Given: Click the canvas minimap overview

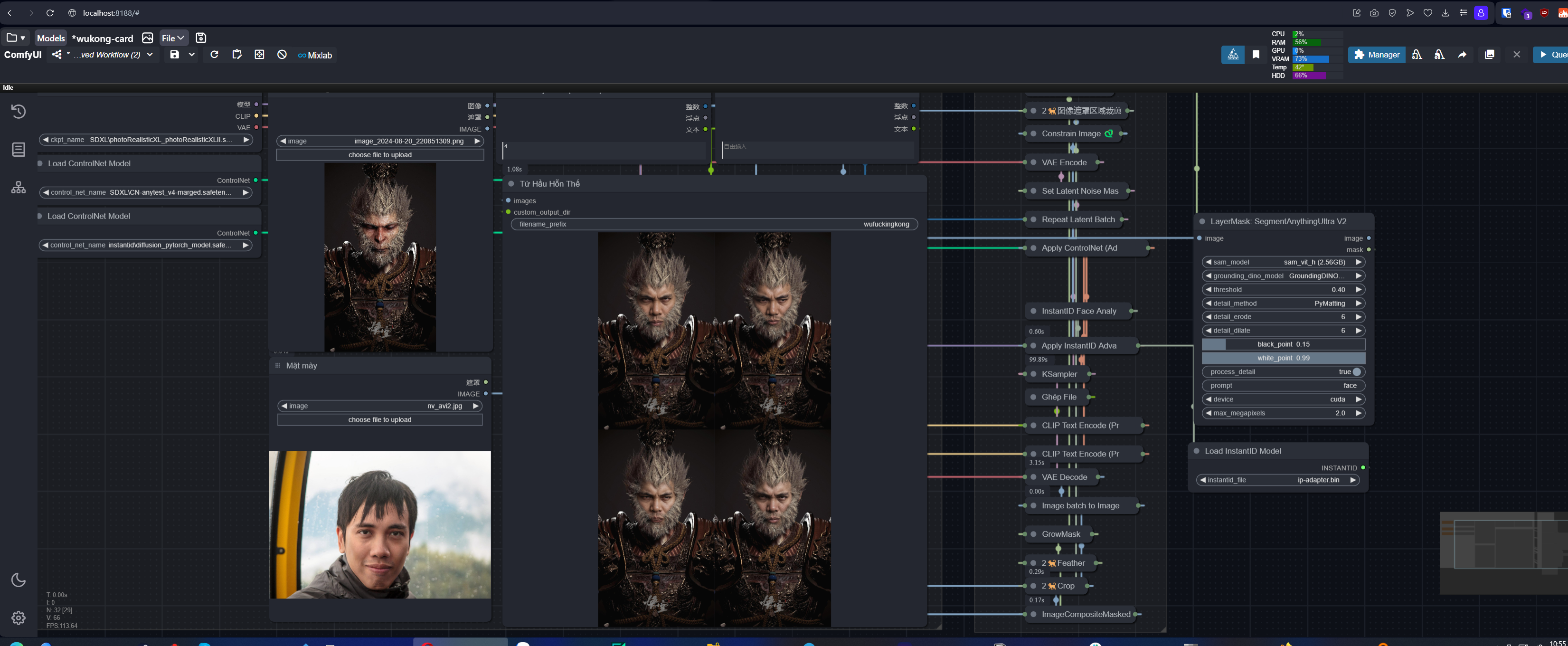Looking at the screenshot, I should coord(1503,553).
